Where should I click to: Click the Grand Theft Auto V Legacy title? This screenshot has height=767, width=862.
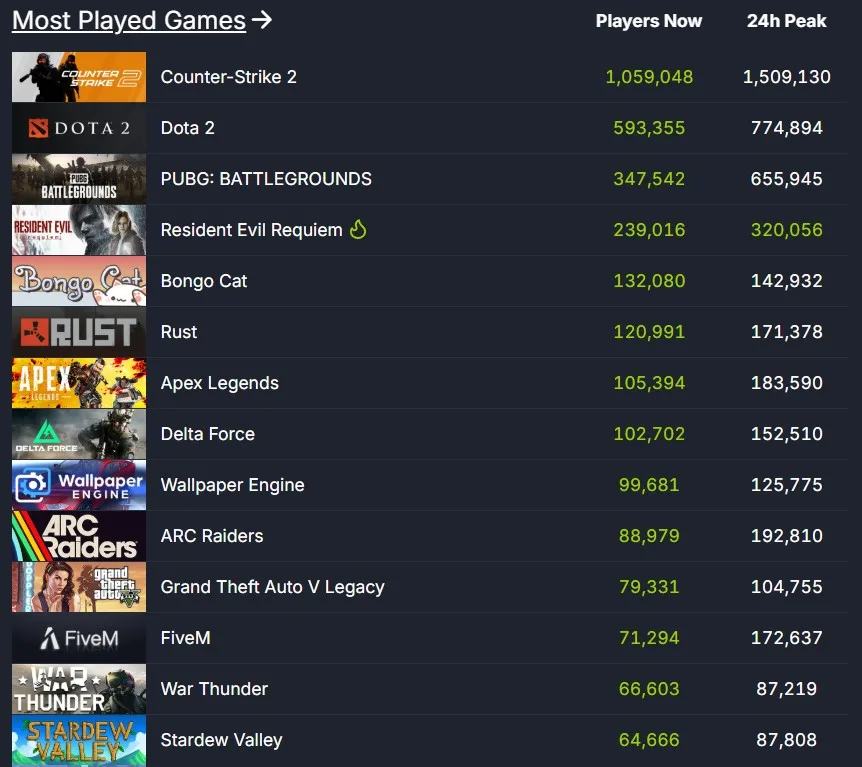272,587
